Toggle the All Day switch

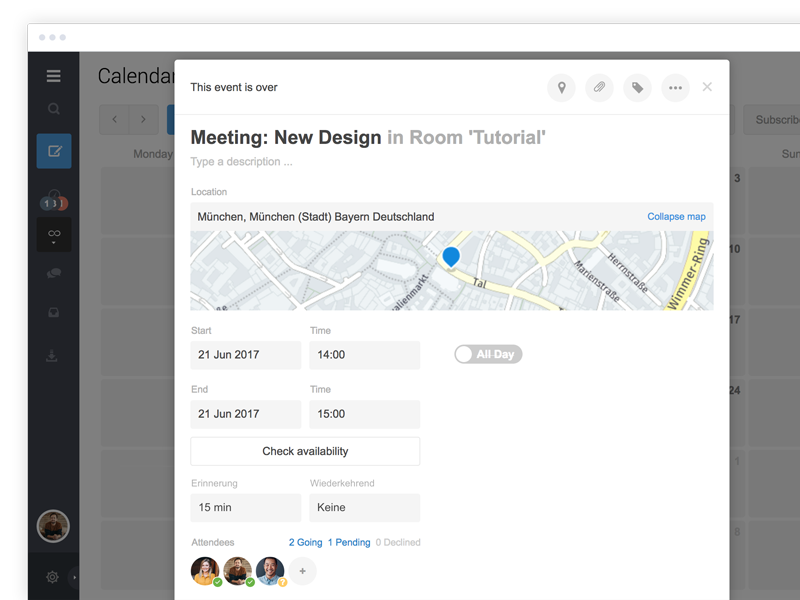point(488,354)
